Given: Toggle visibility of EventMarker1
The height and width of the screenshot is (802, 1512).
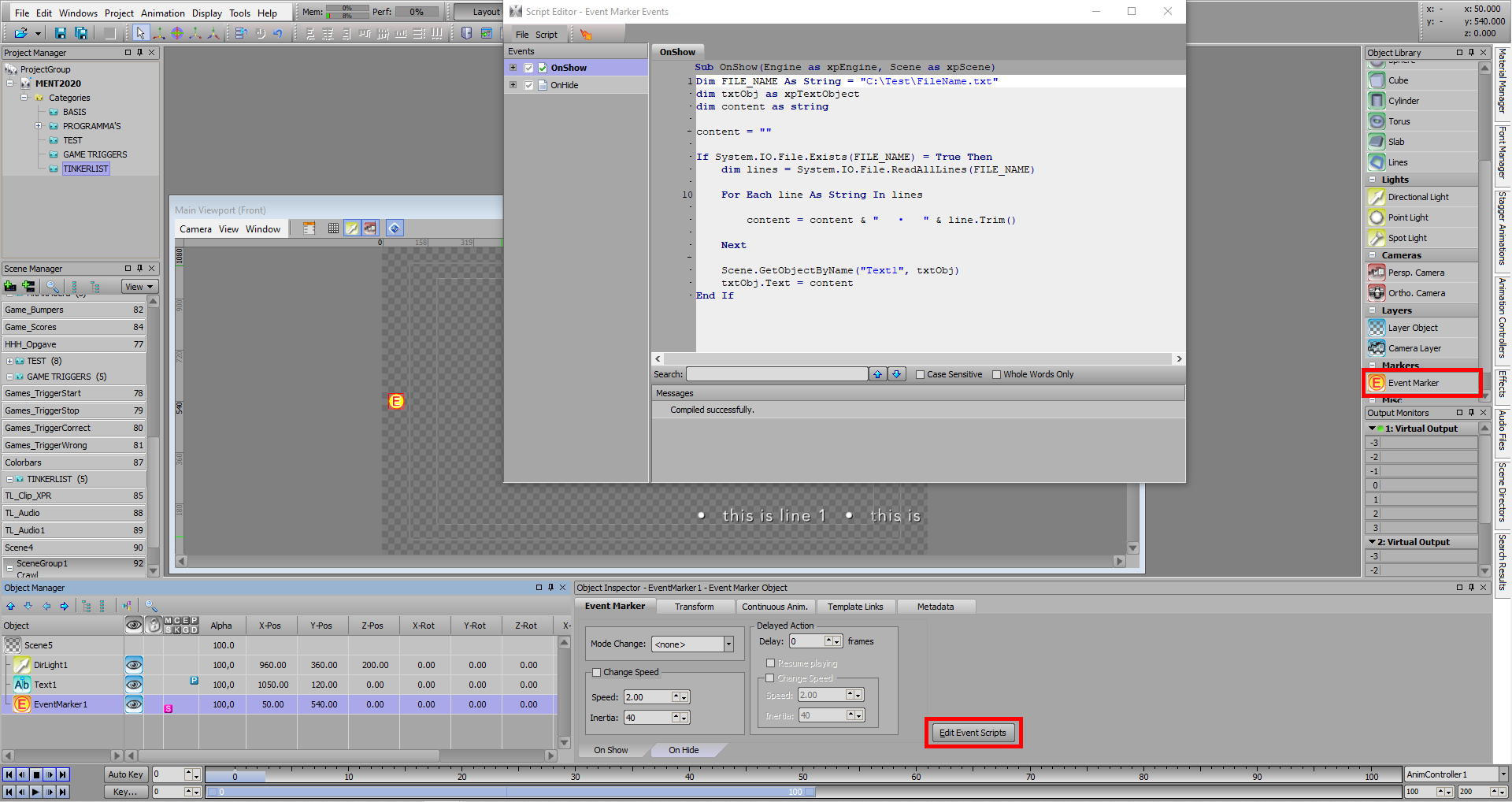Looking at the screenshot, I should (x=134, y=704).
